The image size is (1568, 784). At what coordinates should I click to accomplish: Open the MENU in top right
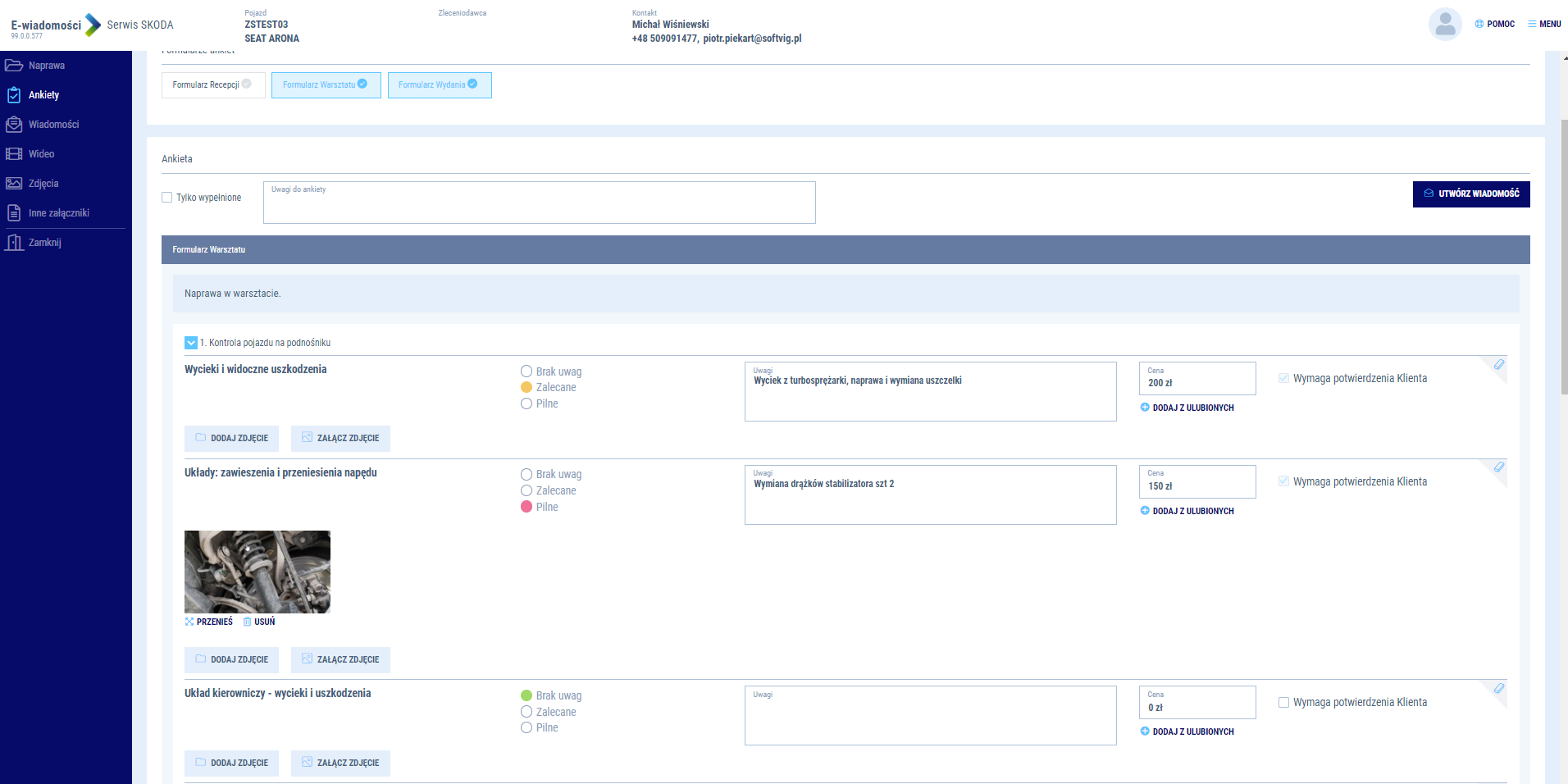click(1544, 25)
